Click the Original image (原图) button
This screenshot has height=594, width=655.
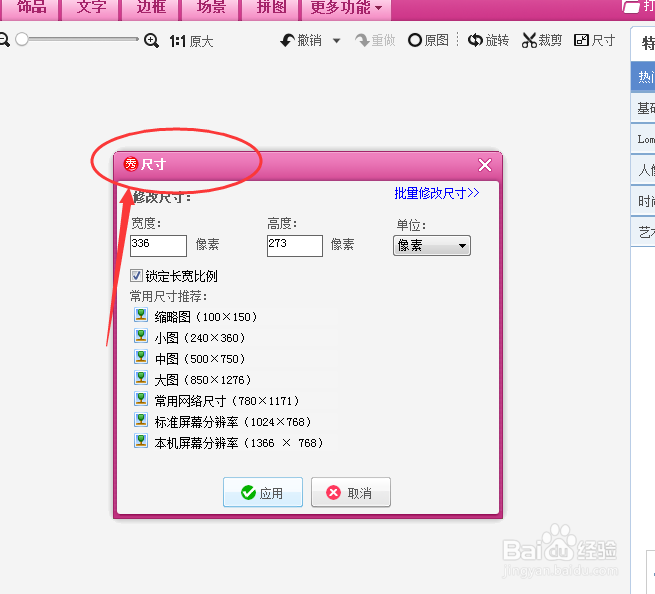[428, 41]
